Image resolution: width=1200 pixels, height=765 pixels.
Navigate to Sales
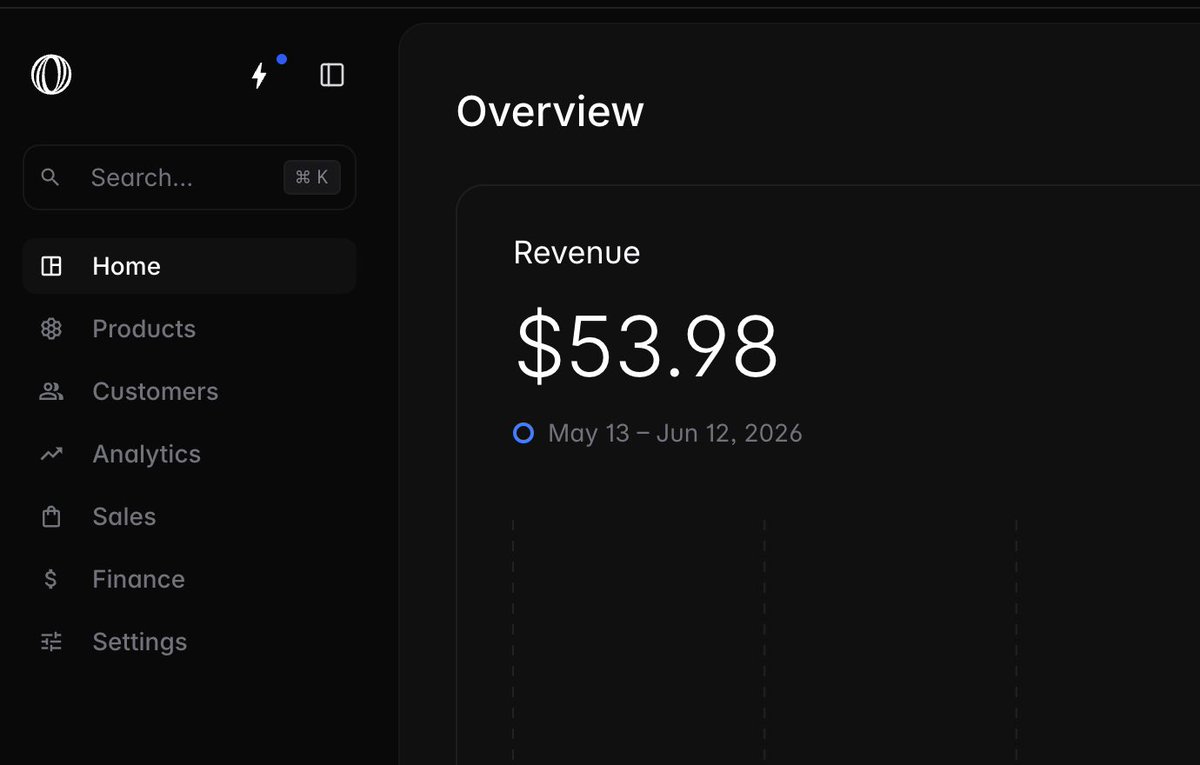click(189, 516)
